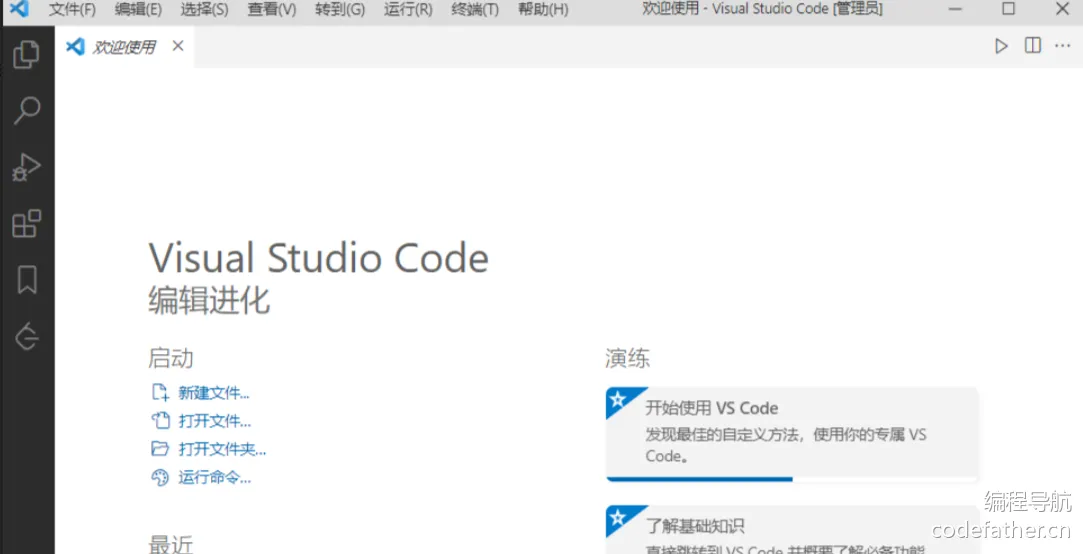Click the Visual Studio Code heading
This screenshot has height=554, width=1083.
(318, 258)
